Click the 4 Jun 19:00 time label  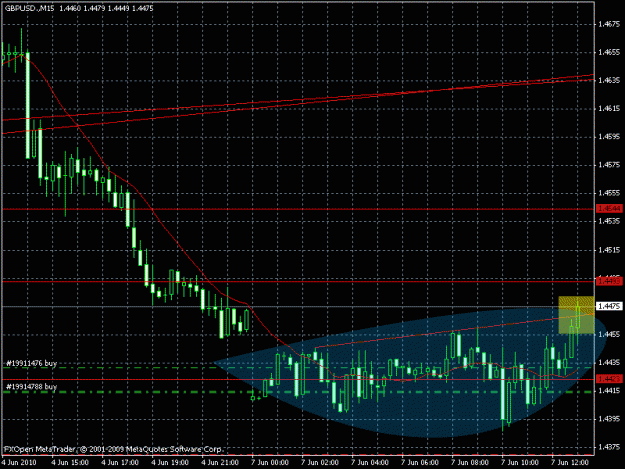[170, 463]
